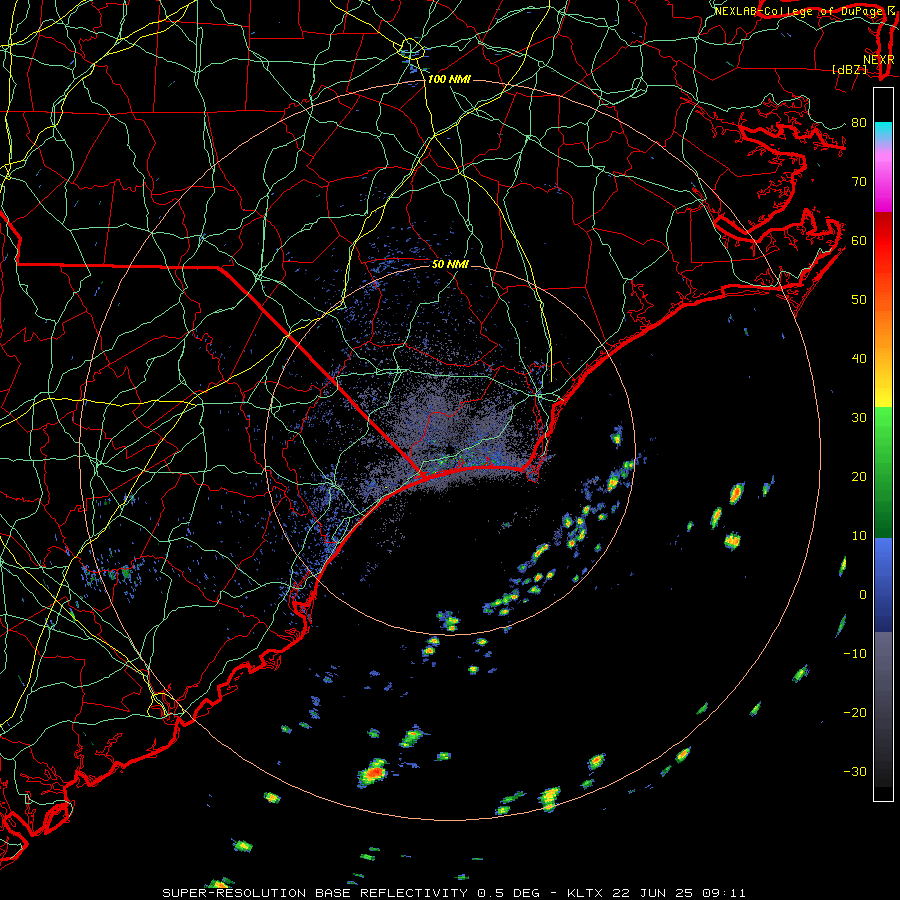Click the "0" value on the dBZ scale

pos(863,595)
